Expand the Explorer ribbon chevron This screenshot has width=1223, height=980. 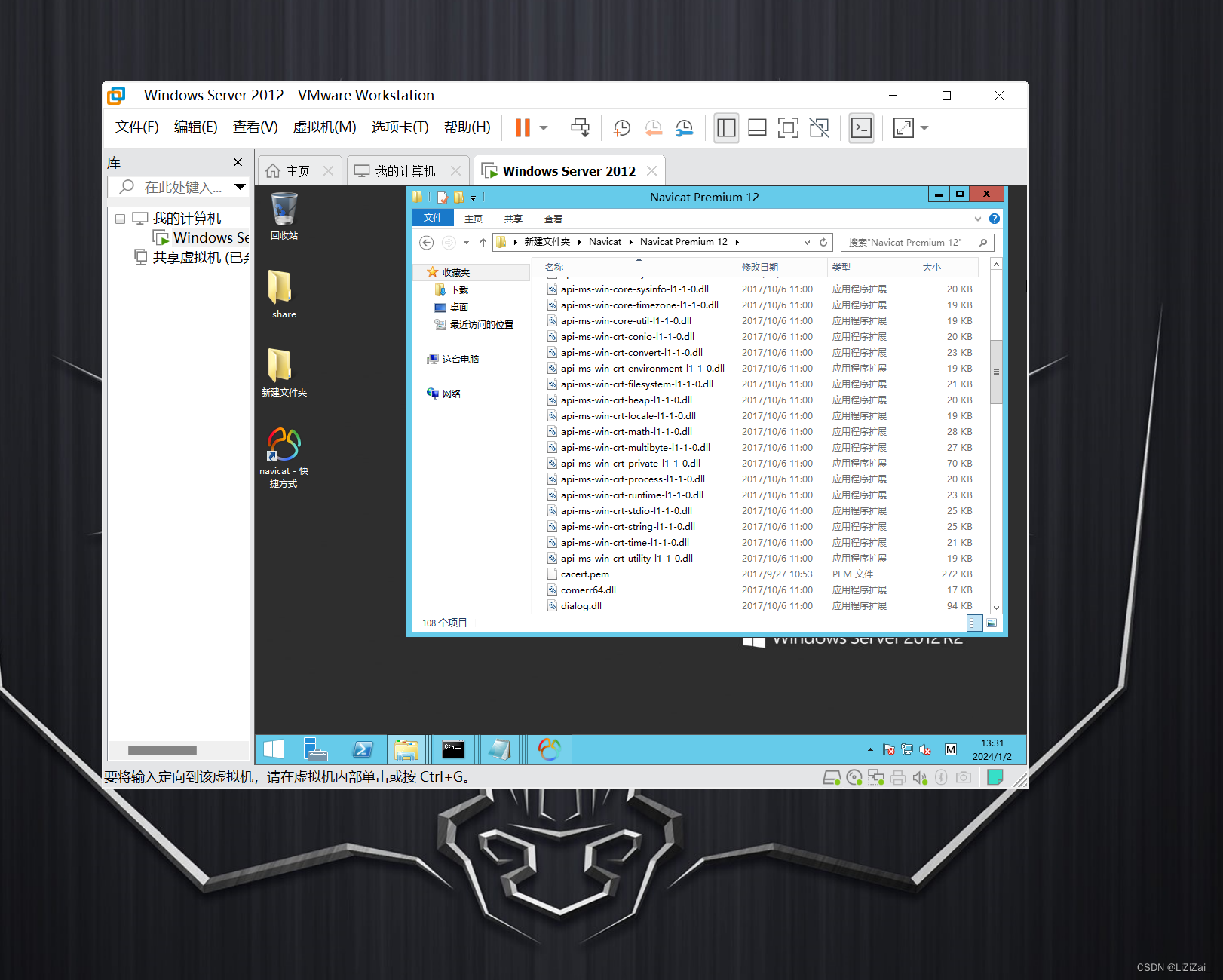[978, 219]
